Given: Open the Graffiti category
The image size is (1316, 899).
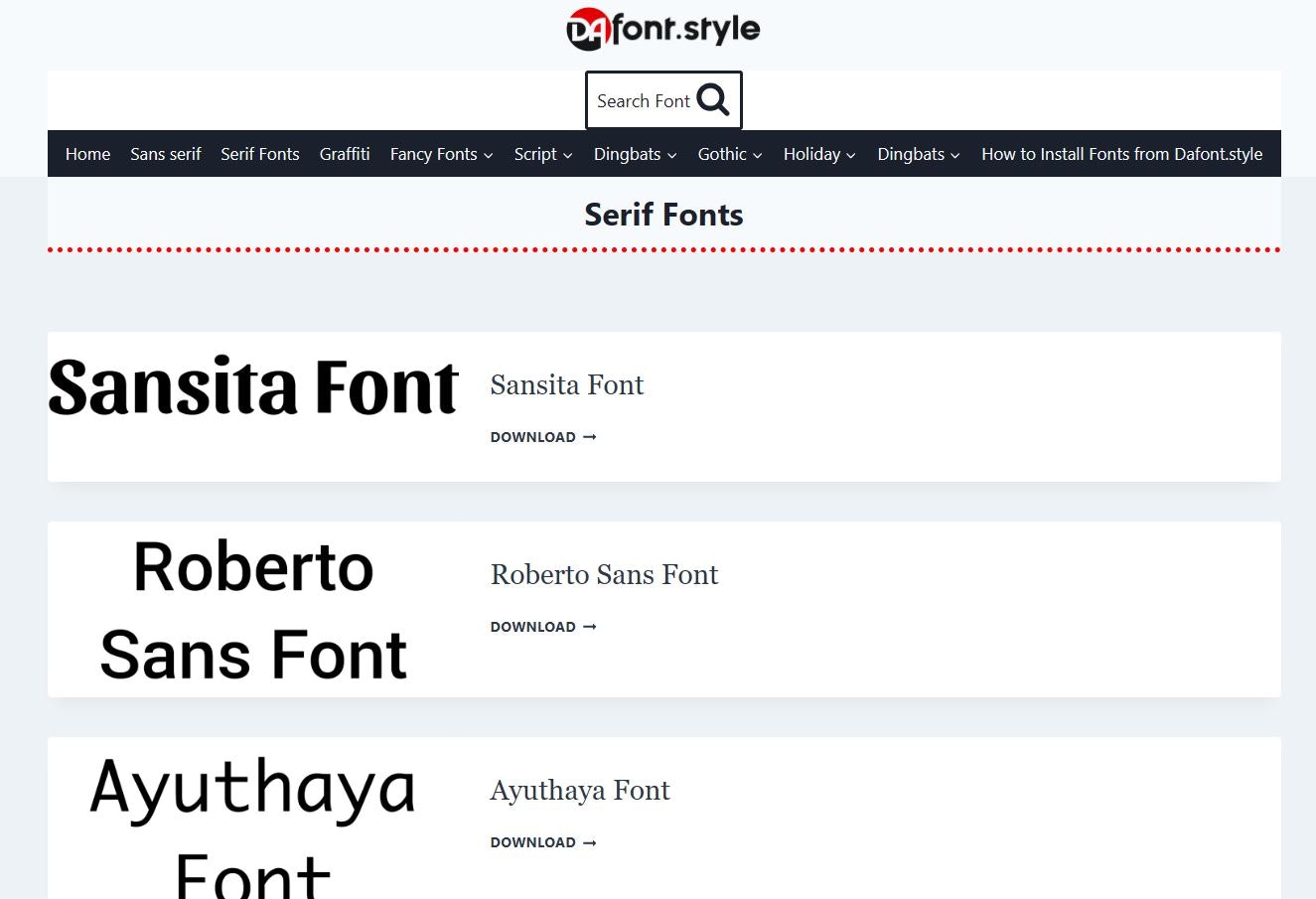Looking at the screenshot, I should tap(345, 154).
